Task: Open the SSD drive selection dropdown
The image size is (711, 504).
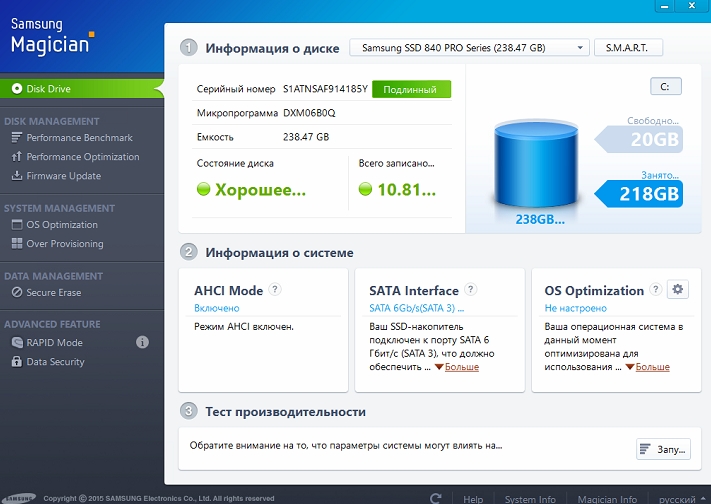Action: 469,48
